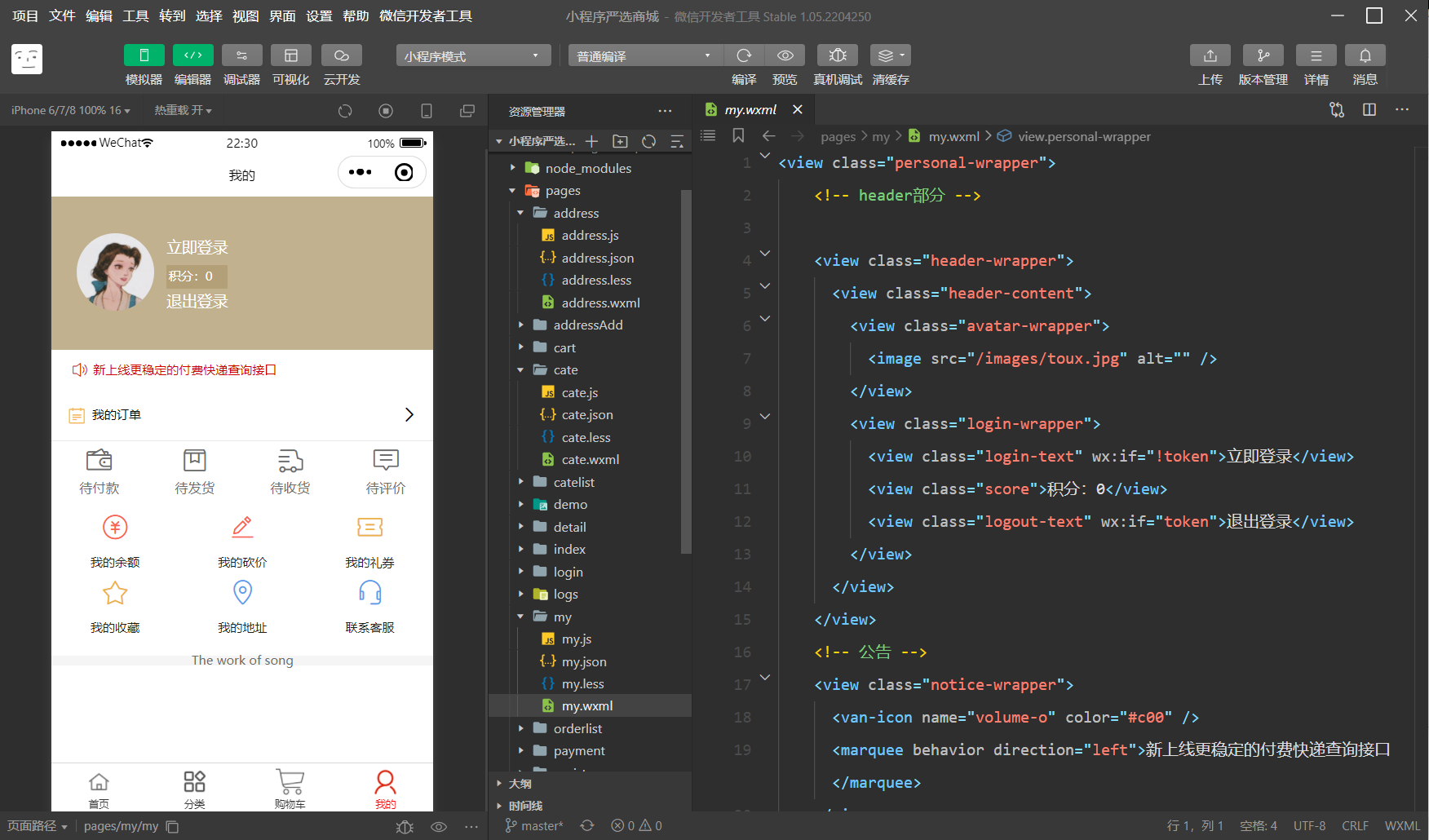Viewport: 1429px width, 840px height.
Task: Click the compile refresh icon
Action: click(x=744, y=55)
